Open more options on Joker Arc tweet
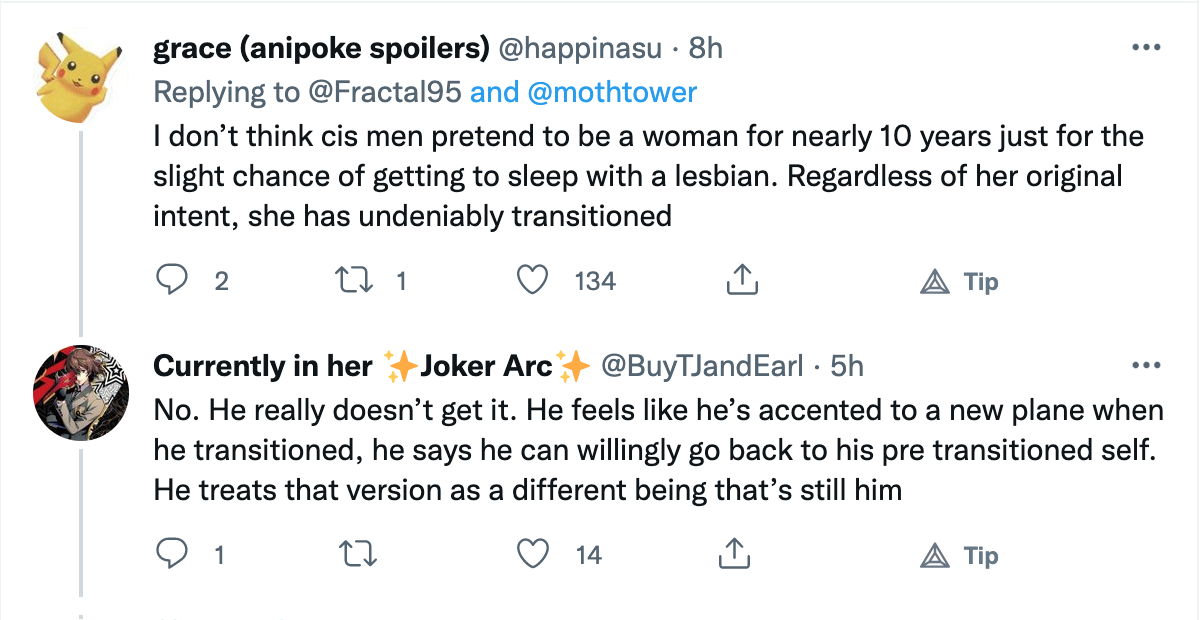The height and width of the screenshot is (620, 1202). tap(1144, 366)
